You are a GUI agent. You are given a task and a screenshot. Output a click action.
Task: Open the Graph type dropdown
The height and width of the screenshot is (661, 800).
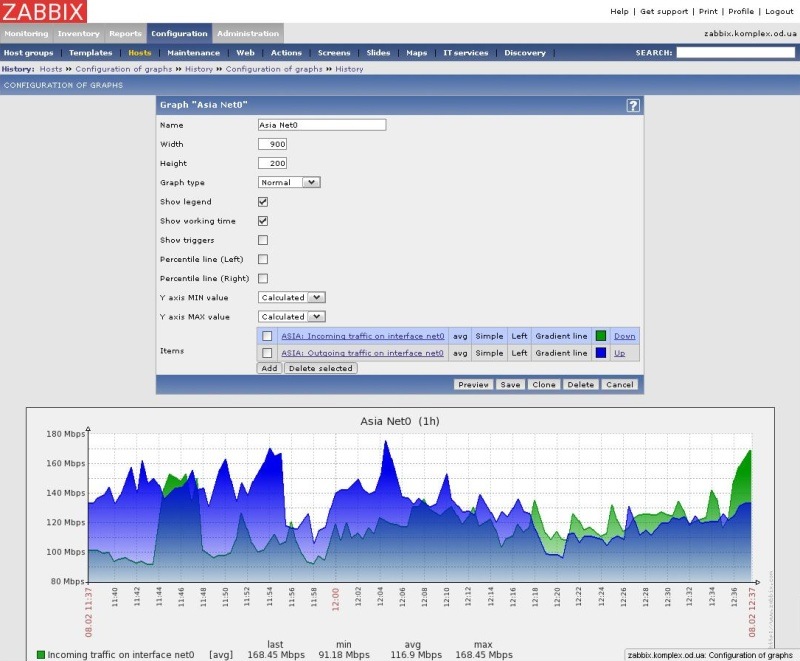[289, 182]
